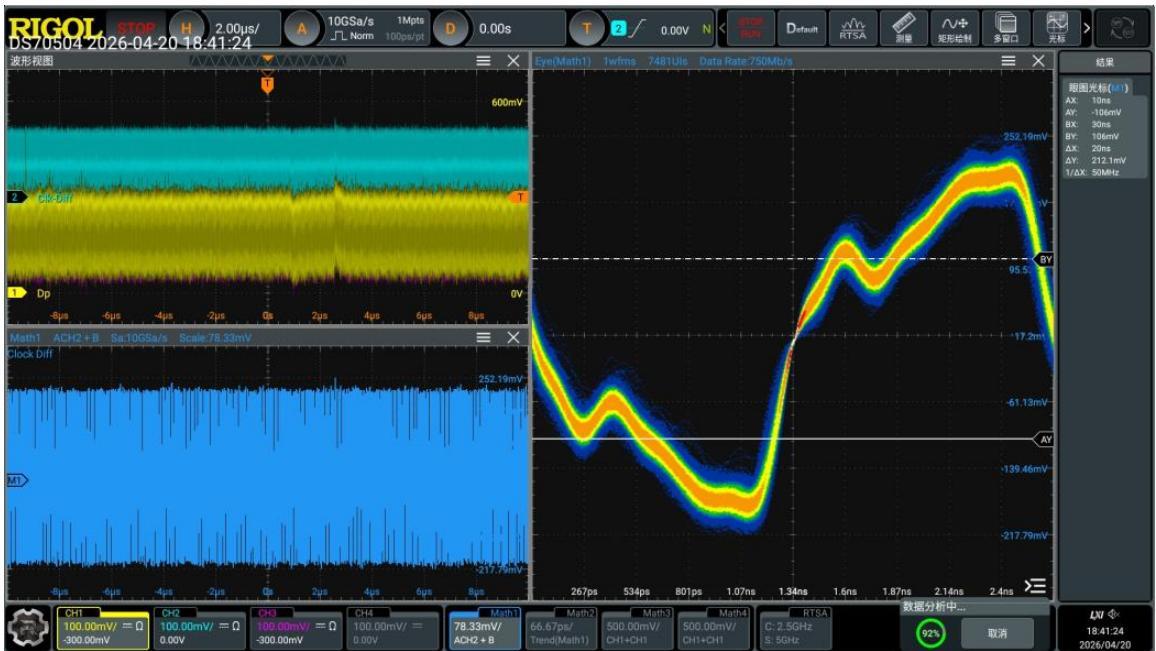Open the RTSA analysis tool
This screenshot has width=1156, height=651.
tap(852, 29)
